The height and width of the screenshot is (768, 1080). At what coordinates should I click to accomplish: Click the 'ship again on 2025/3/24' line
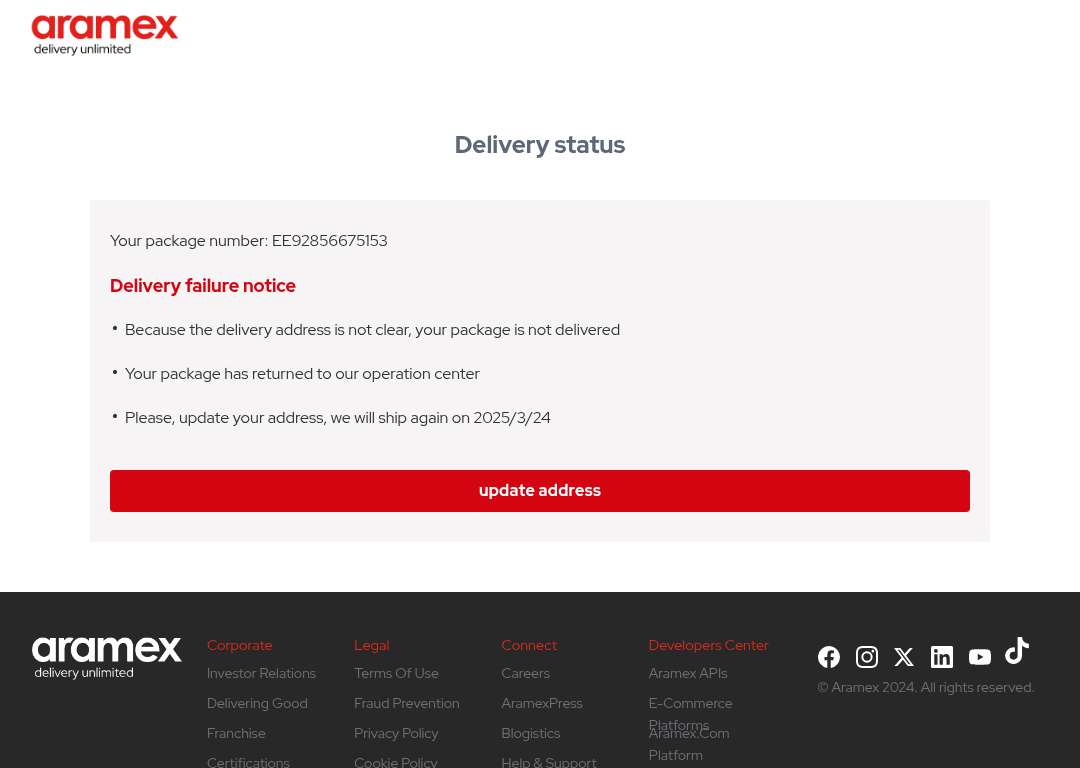coord(338,418)
